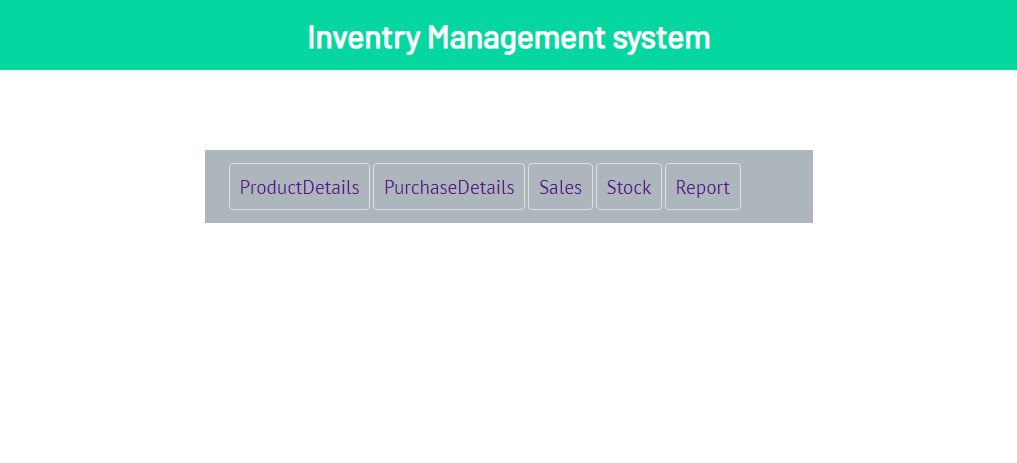Open the ProductDetails page

(x=299, y=187)
